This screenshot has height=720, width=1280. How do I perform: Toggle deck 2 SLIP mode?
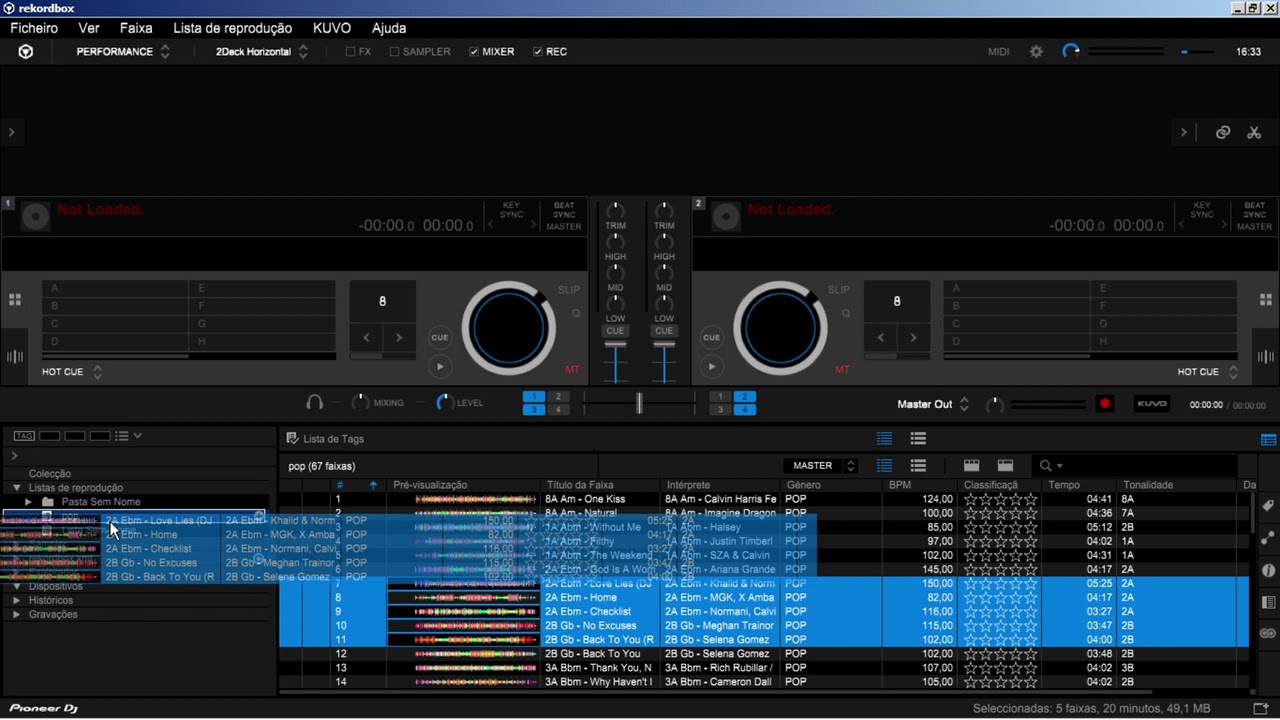[839, 290]
